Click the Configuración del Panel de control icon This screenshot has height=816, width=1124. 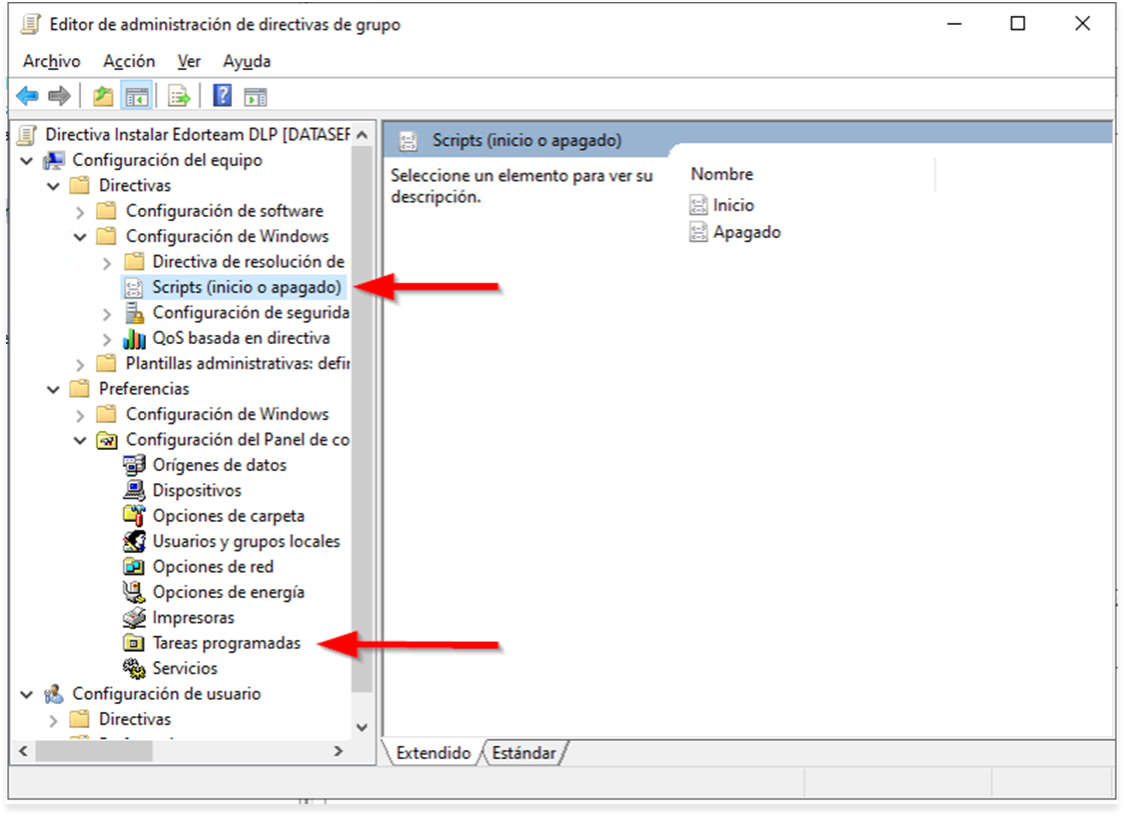click(x=107, y=440)
